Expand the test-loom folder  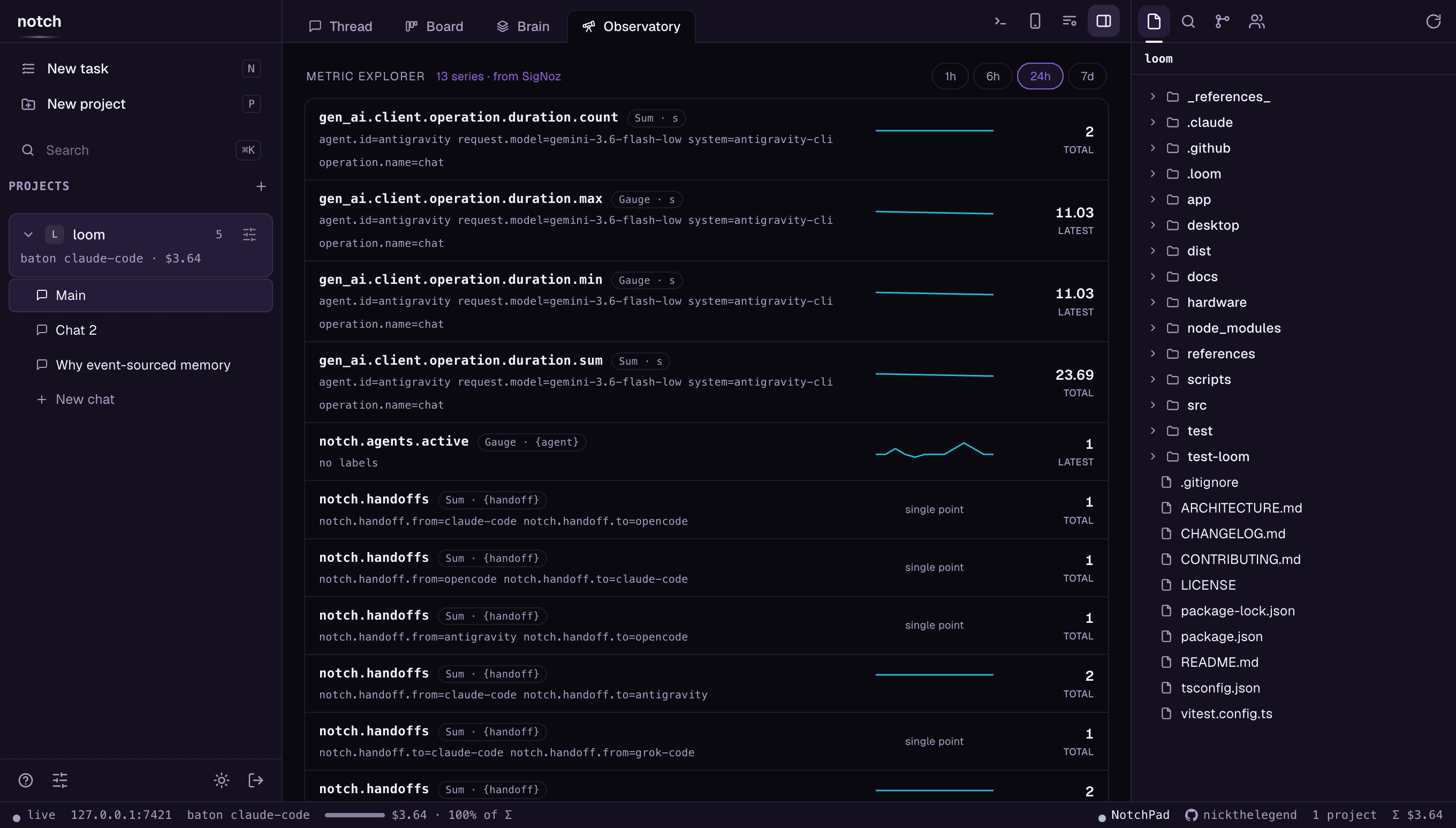coord(1152,457)
